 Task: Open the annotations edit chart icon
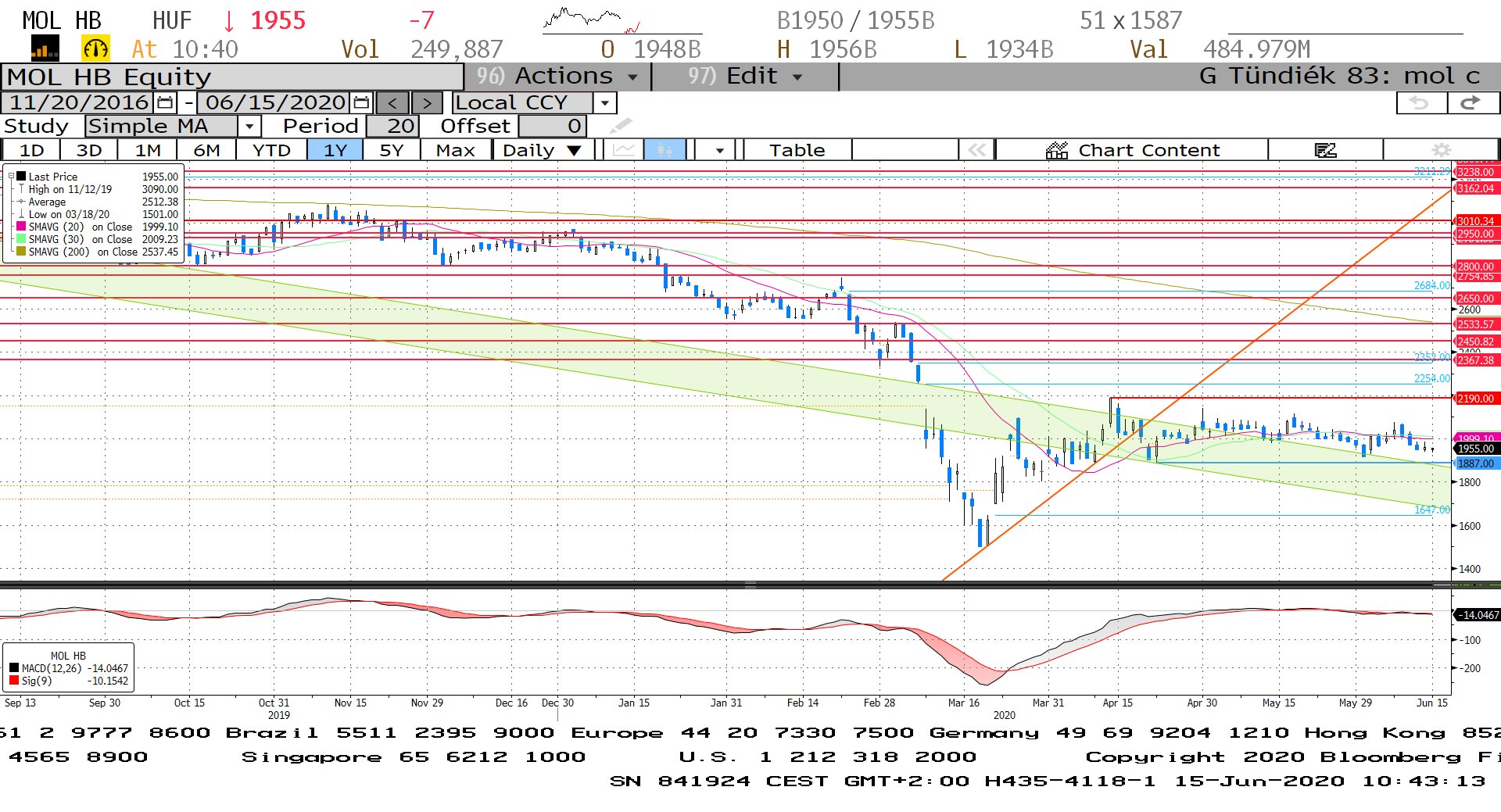1325,150
